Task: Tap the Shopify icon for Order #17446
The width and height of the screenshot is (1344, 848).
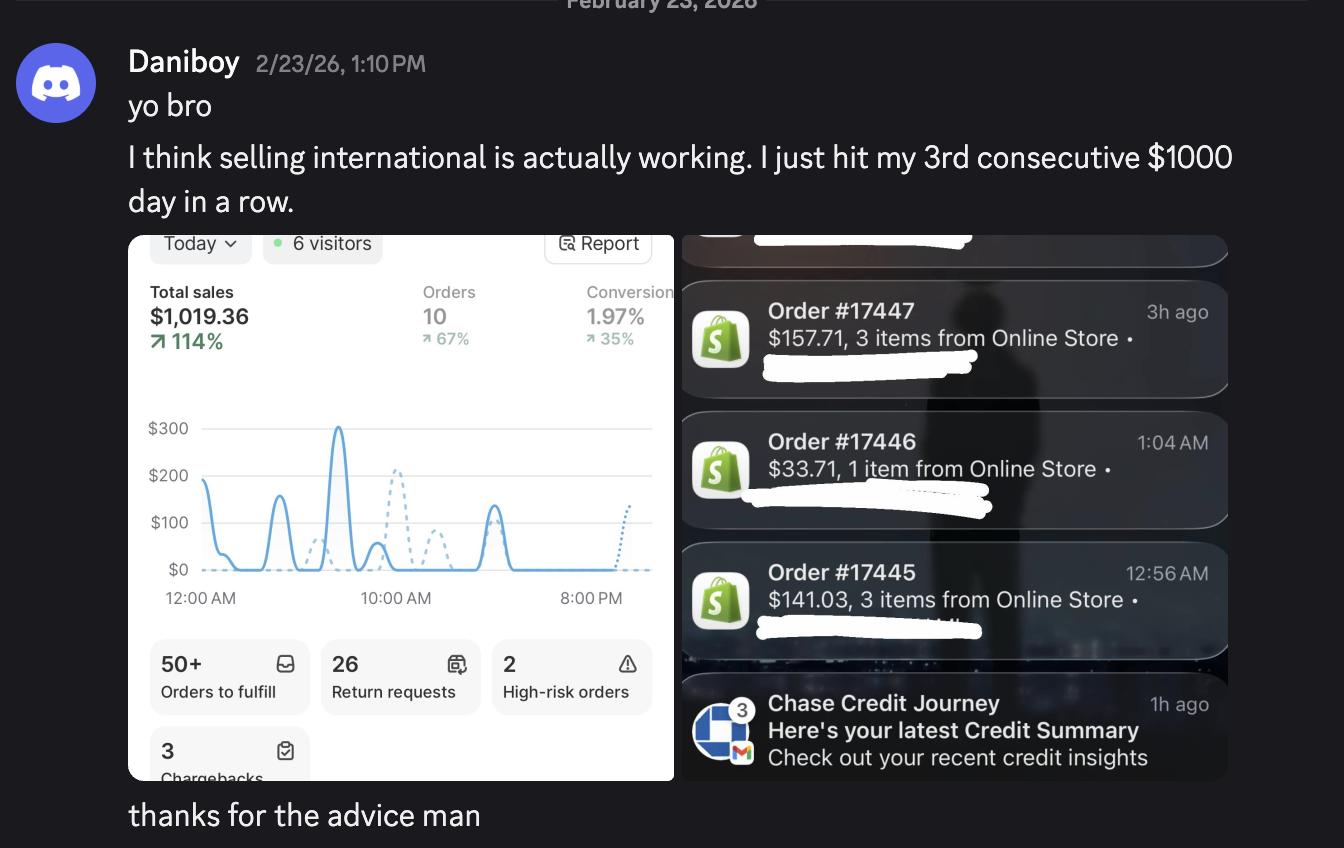Action: 721,470
